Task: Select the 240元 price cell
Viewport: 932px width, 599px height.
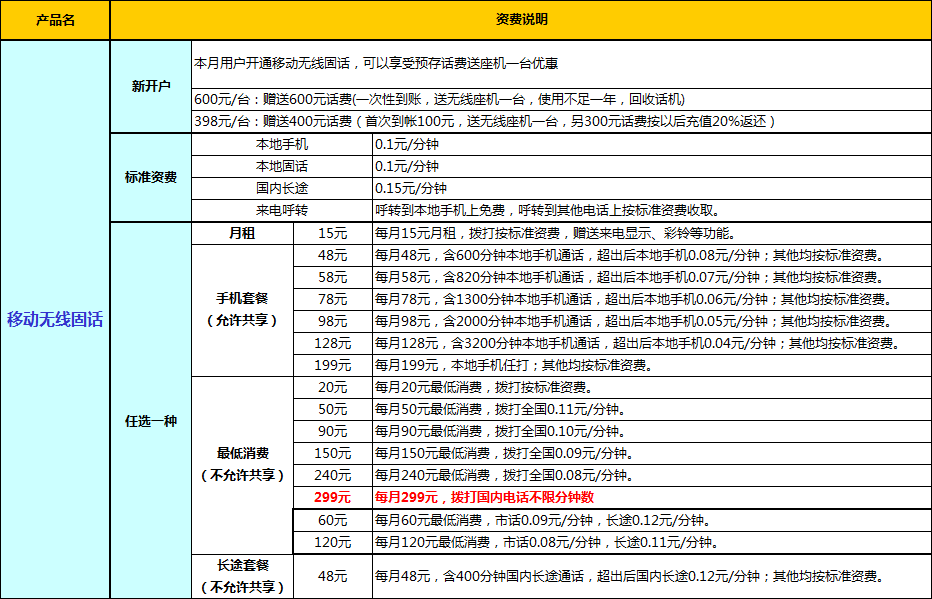Action: point(333,475)
